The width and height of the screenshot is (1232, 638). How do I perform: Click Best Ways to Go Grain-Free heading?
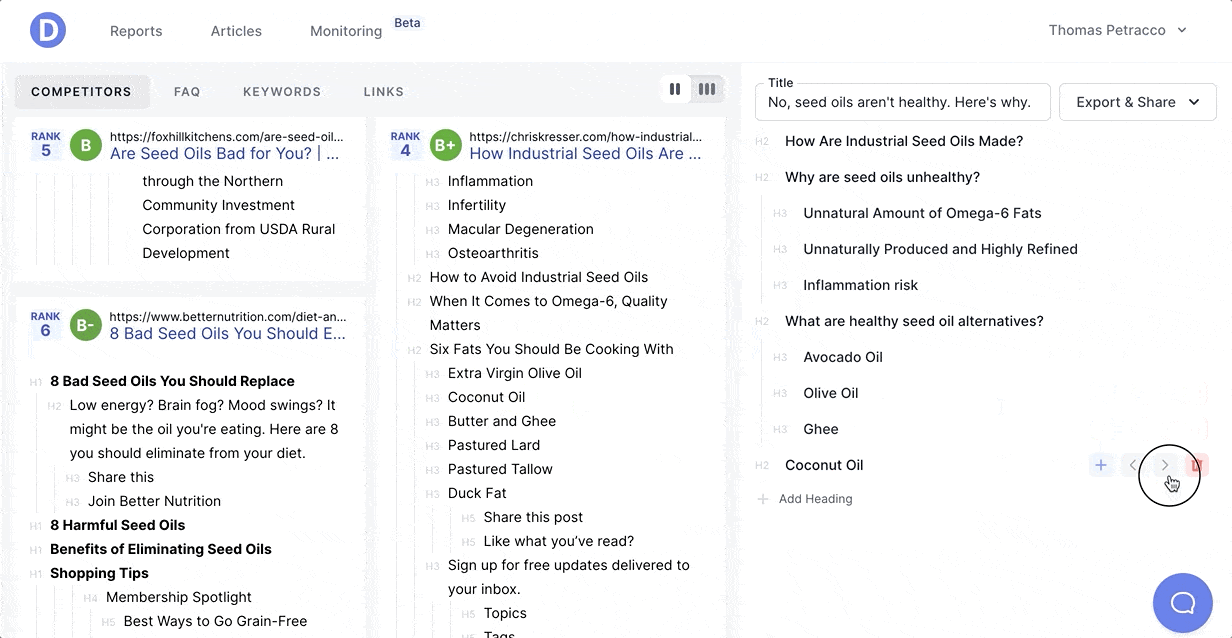215,621
